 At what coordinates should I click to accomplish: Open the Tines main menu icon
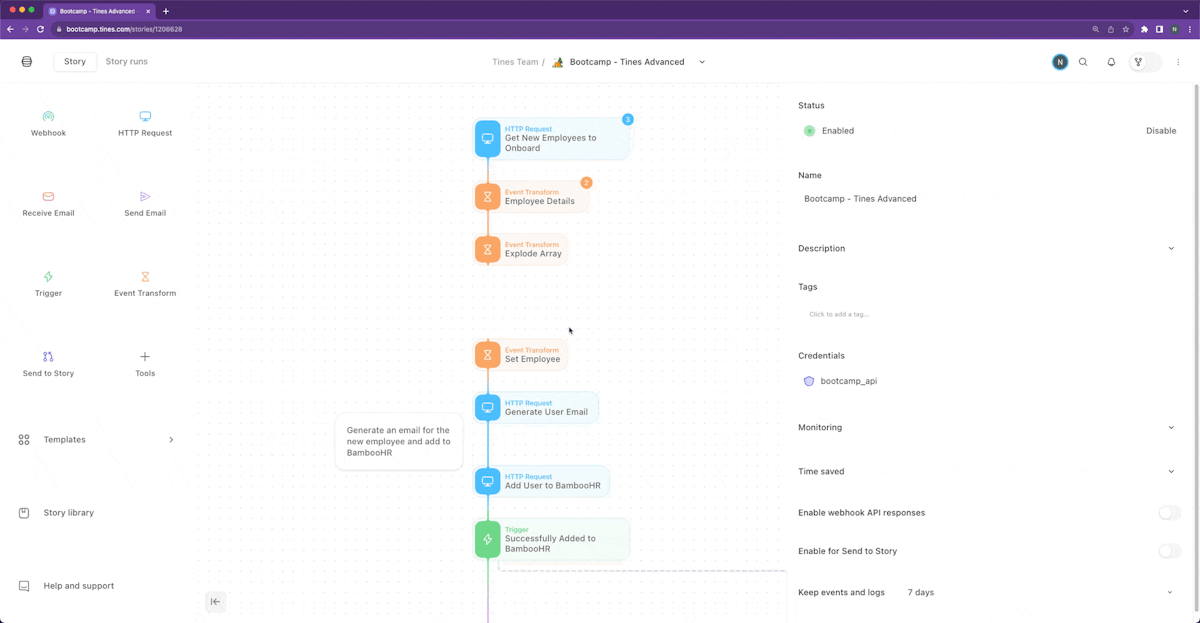pyautogui.click(x=27, y=62)
